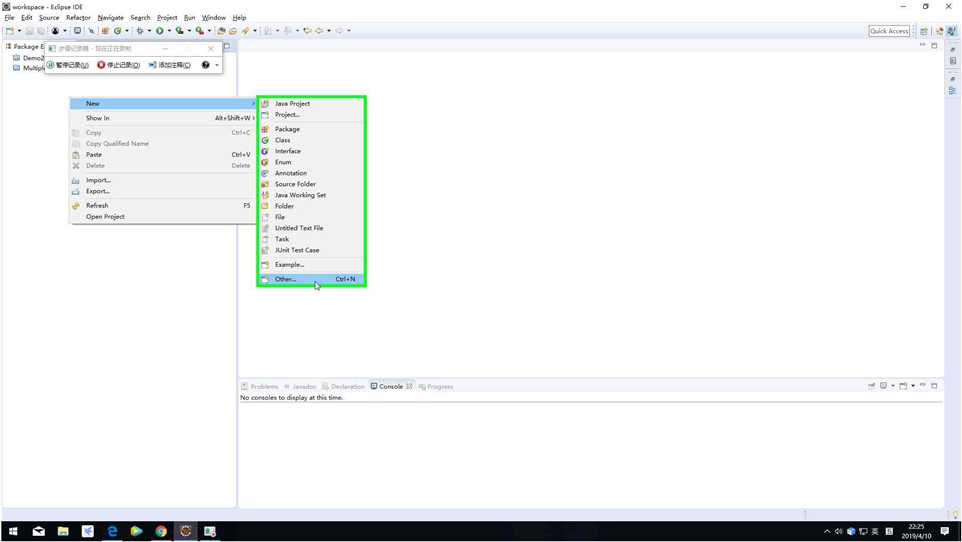Image resolution: width=962 pixels, height=542 pixels.
Task: Open dropdown next to New toolbar icon
Action: tap(19, 31)
